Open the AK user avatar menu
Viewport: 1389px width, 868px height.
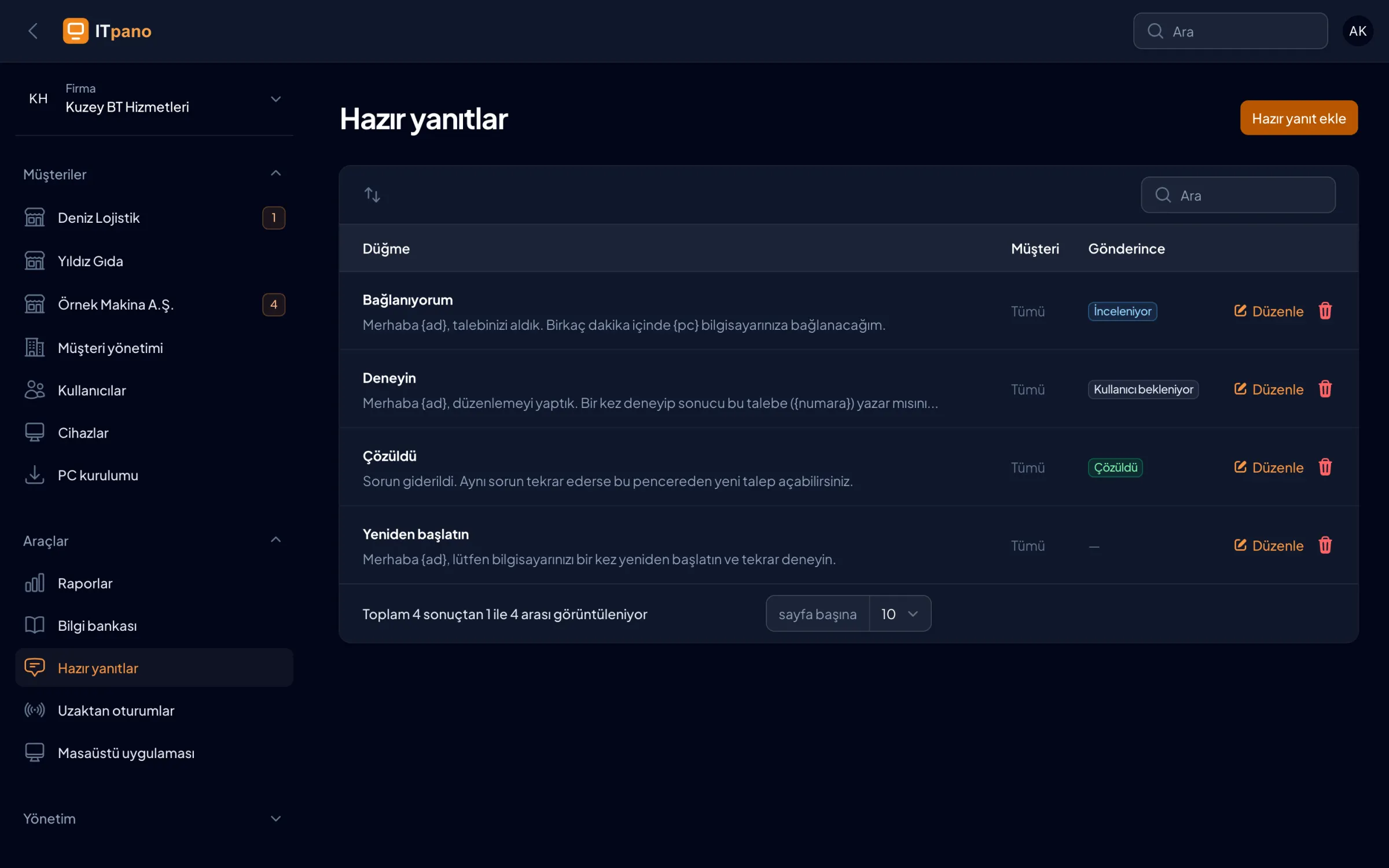click(x=1357, y=31)
